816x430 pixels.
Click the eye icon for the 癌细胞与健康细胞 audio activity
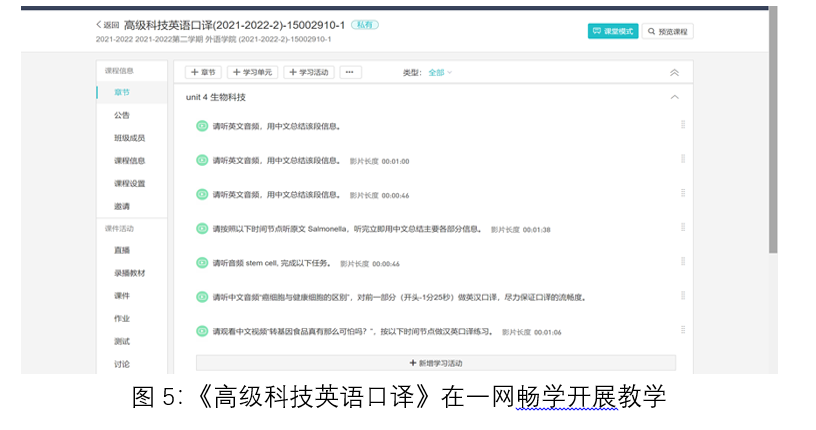[202, 297]
